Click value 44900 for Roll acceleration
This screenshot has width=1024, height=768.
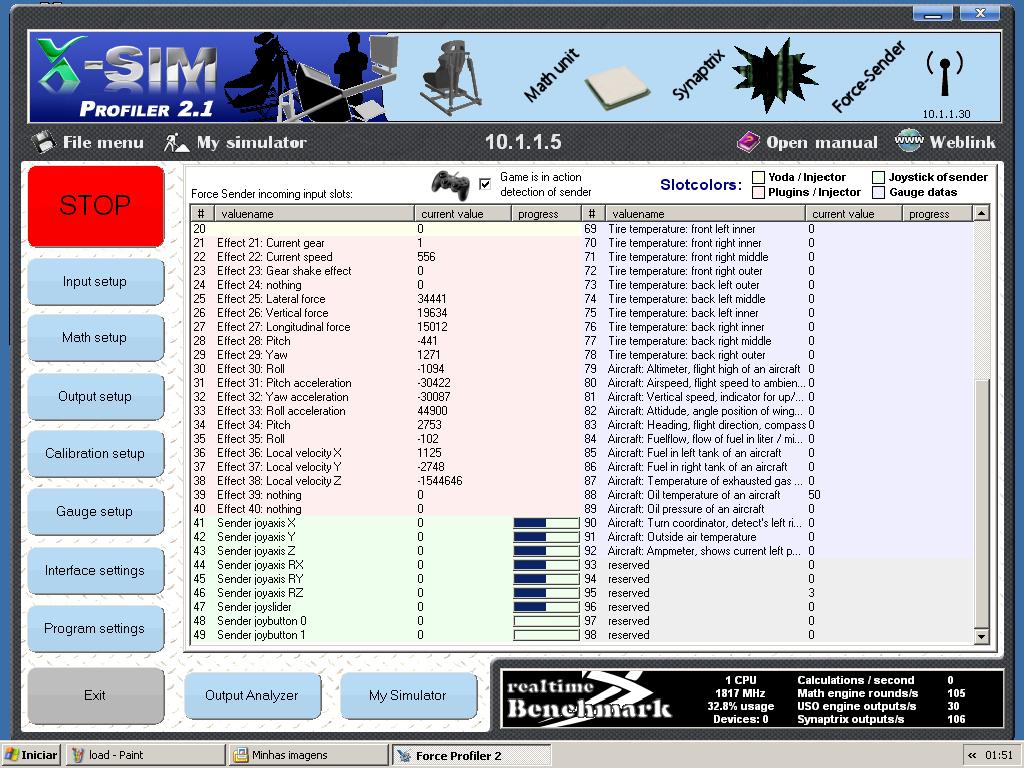432,411
